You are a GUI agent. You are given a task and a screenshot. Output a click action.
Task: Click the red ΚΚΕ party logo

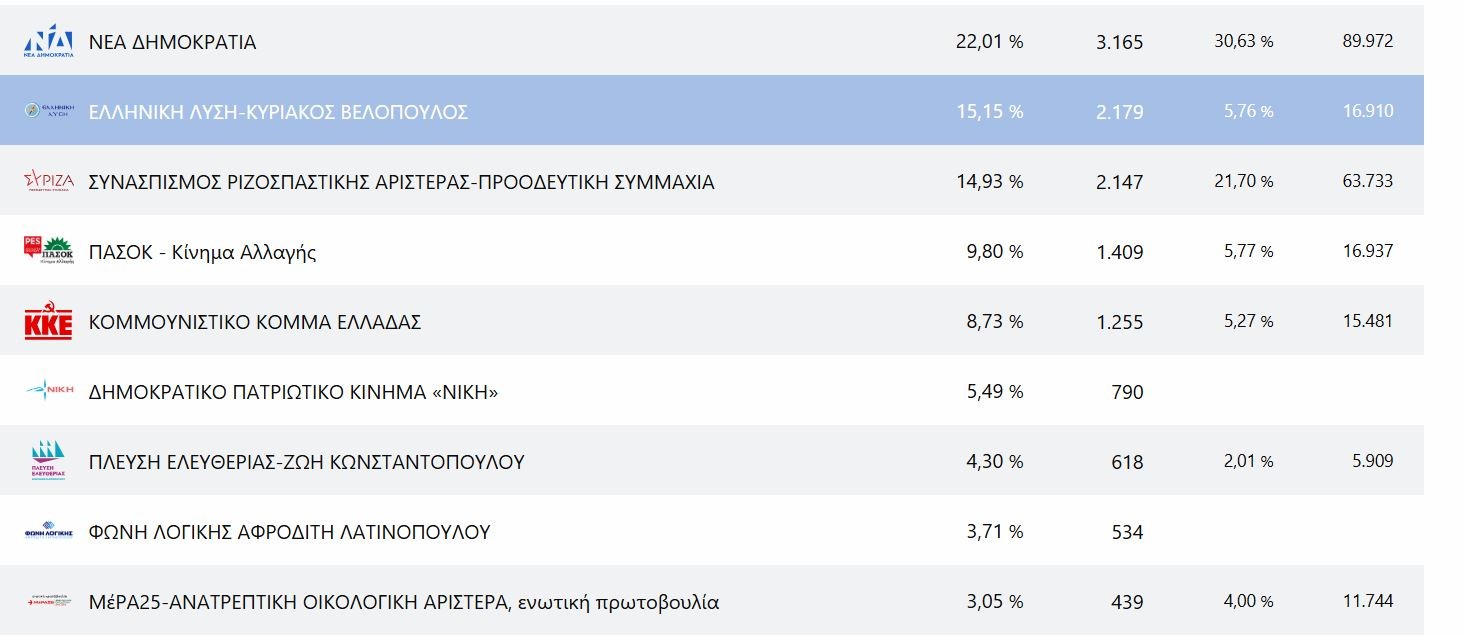(49, 322)
